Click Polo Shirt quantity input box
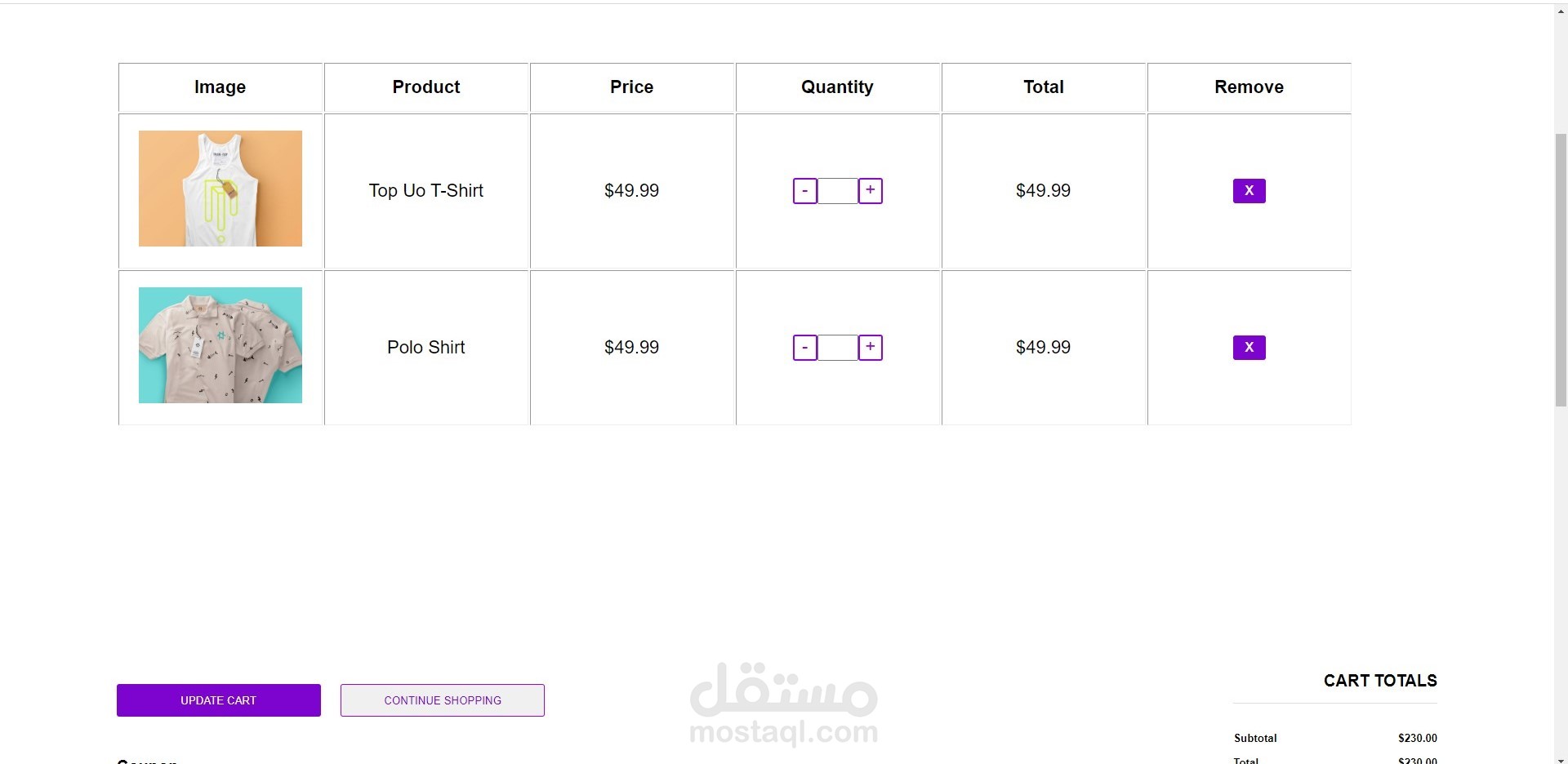 pos(837,348)
